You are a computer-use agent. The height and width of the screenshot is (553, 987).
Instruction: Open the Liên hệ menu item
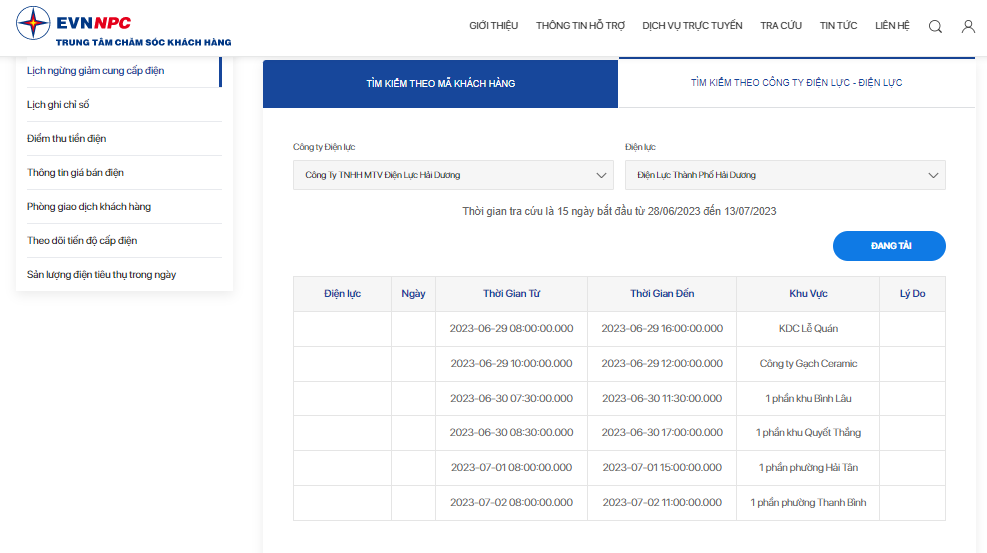pyautogui.click(x=892, y=26)
